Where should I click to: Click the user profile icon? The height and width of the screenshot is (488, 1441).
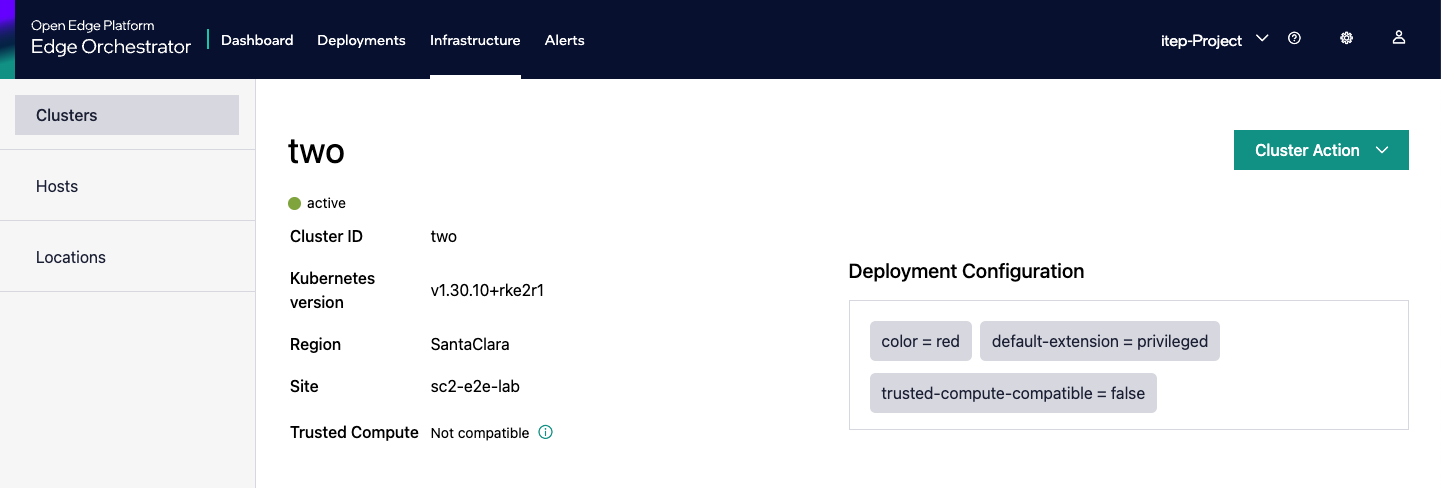click(1399, 38)
